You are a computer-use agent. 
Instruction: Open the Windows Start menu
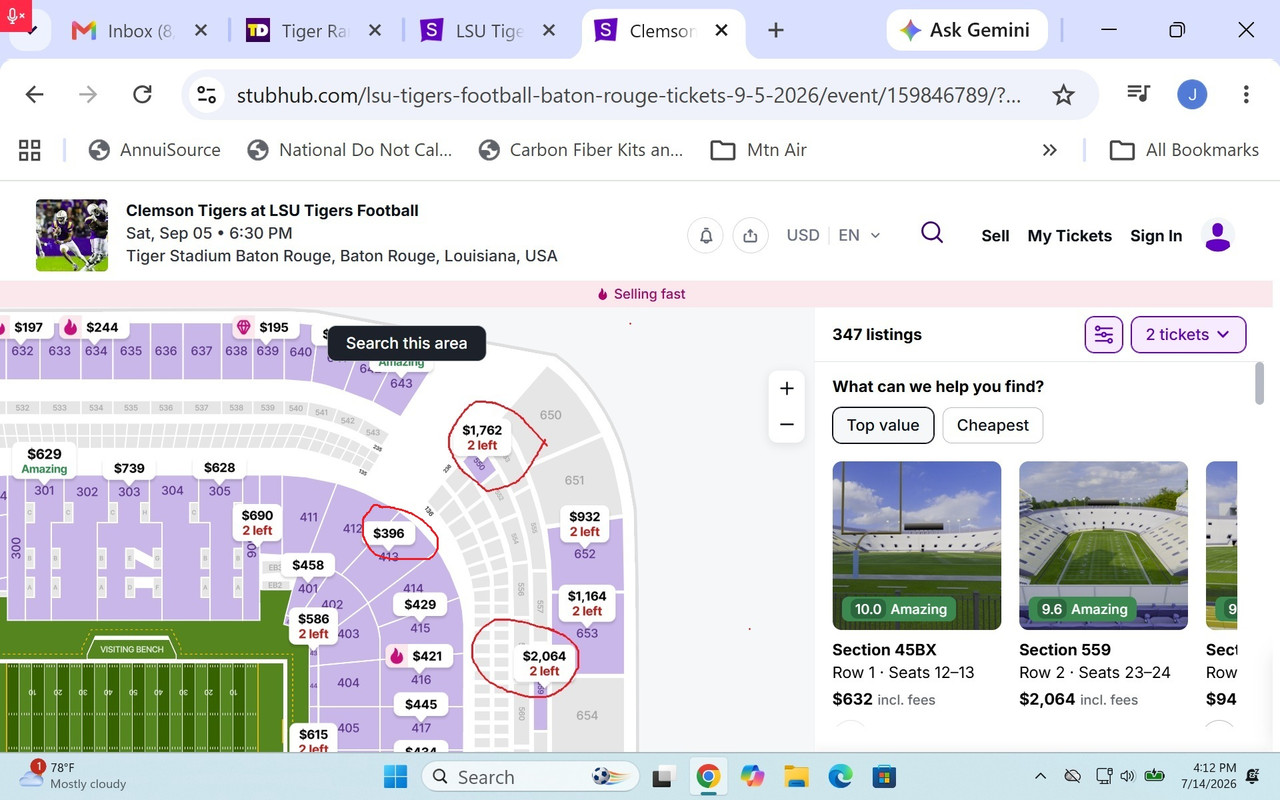pyautogui.click(x=395, y=777)
